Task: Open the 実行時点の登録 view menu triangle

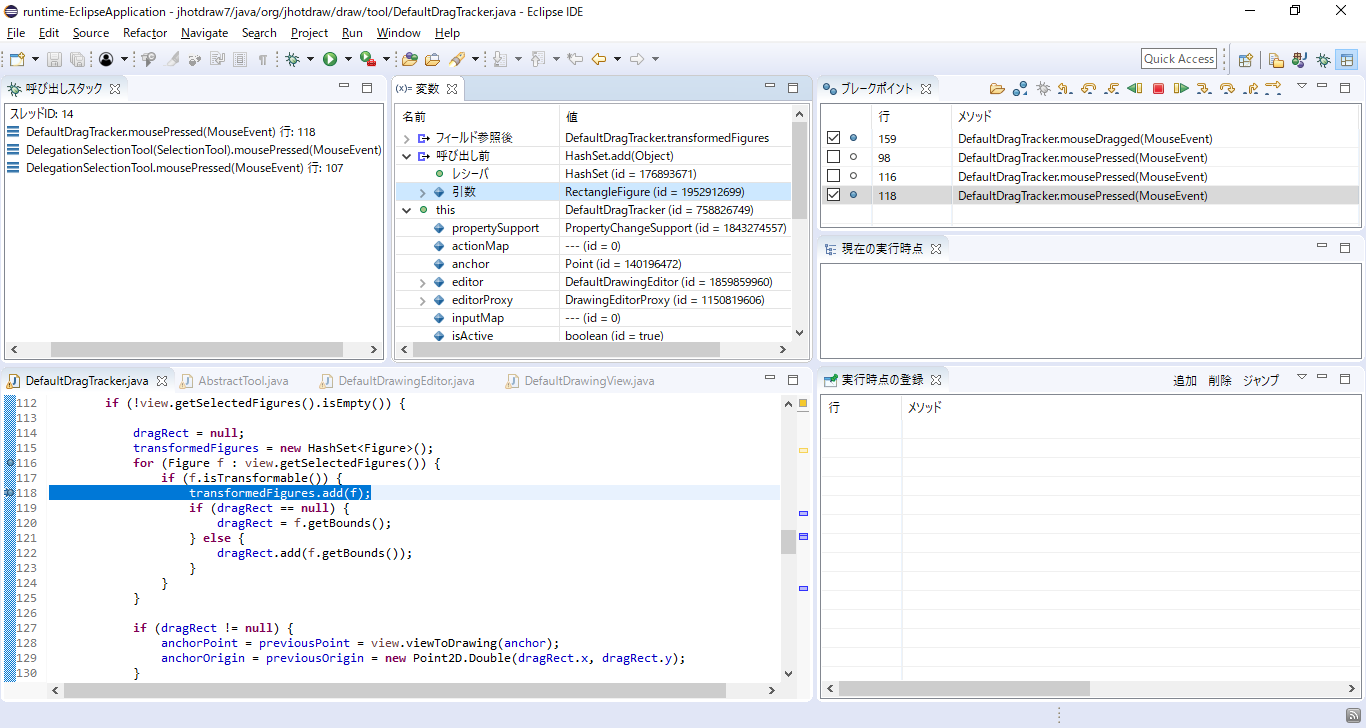Action: tap(1302, 377)
